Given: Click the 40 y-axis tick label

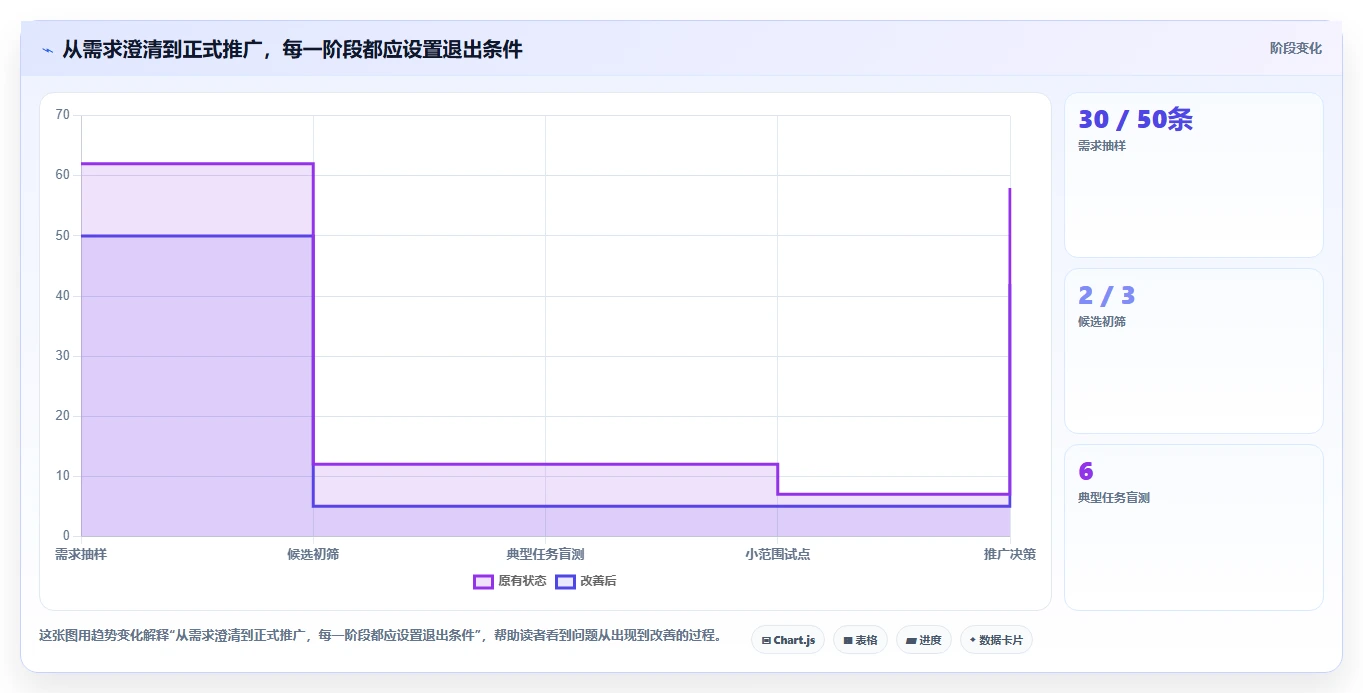Looking at the screenshot, I should click(x=63, y=296).
